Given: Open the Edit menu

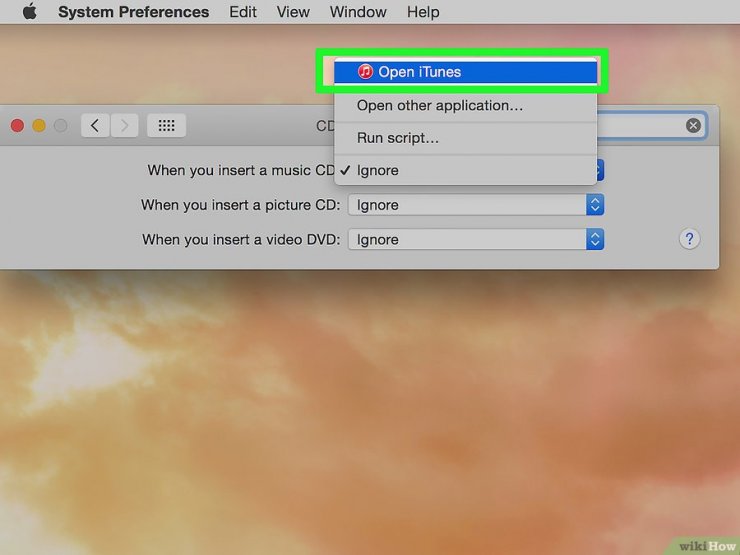Looking at the screenshot, I should 243,12.
